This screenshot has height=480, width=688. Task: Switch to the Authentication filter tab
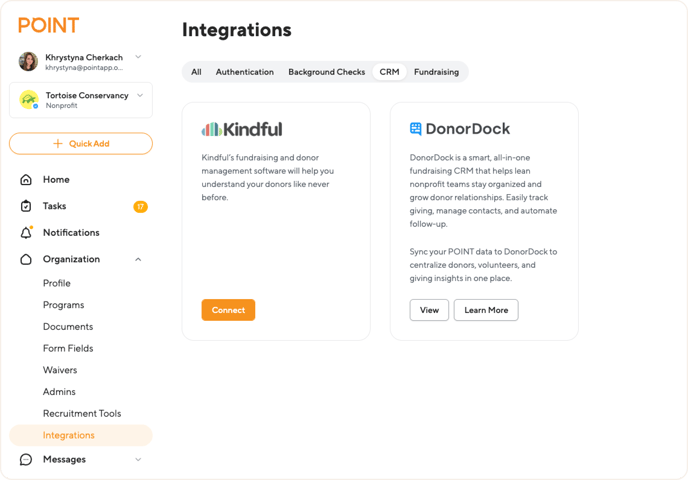pyautogui.click(x=244, y=72)
